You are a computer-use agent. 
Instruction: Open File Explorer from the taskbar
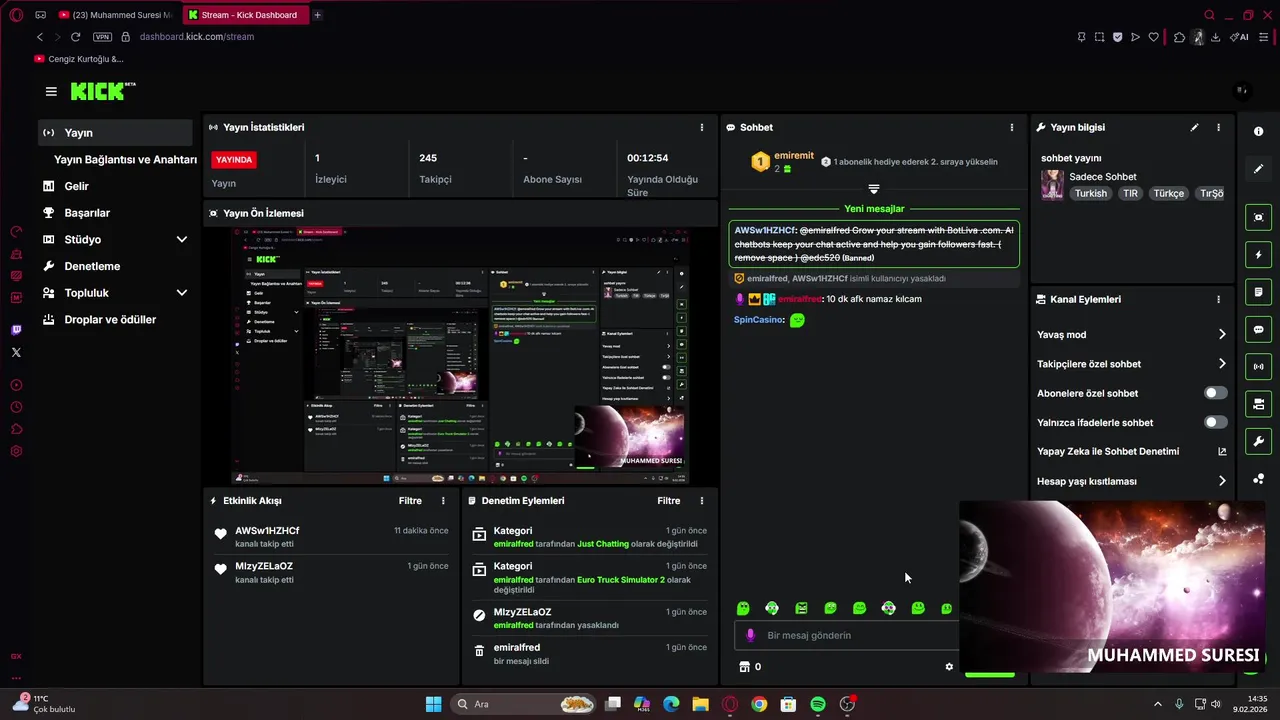point(701,704)
